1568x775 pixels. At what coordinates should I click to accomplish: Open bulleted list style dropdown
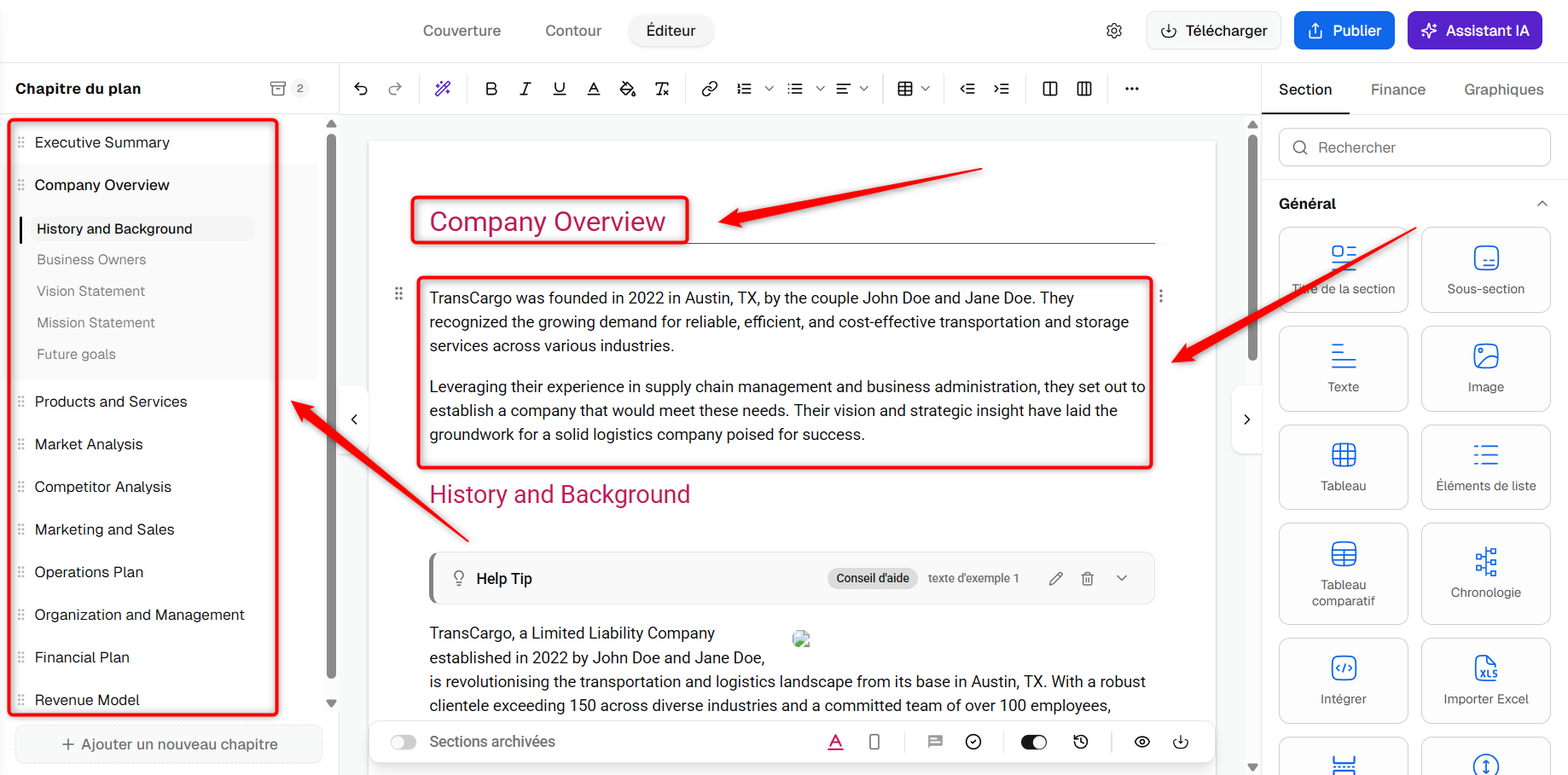pyautogui.click(x=821, y=89)
